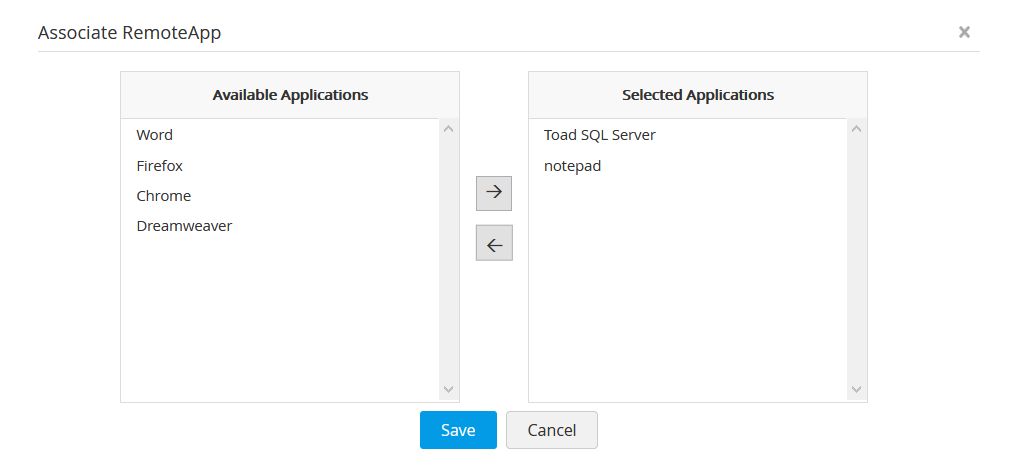Select Word in Available Applications
The image size is (1011, 469).
click(155, 135)
